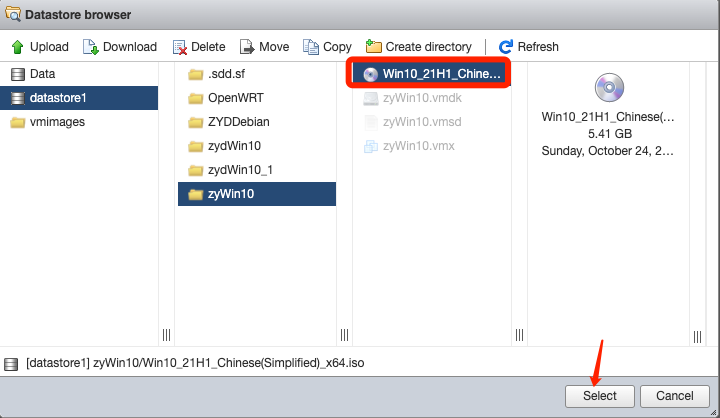Click the Delete red X icon
This screenshot has width=720, height=418.
tap(180, 47)
